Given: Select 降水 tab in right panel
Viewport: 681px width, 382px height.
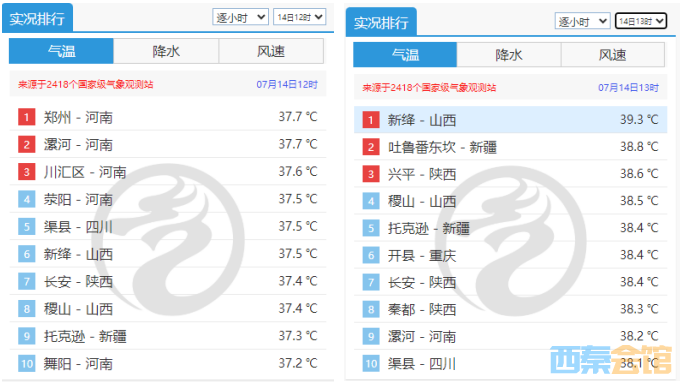Looking at the screenshot, I should pos(509,55).
